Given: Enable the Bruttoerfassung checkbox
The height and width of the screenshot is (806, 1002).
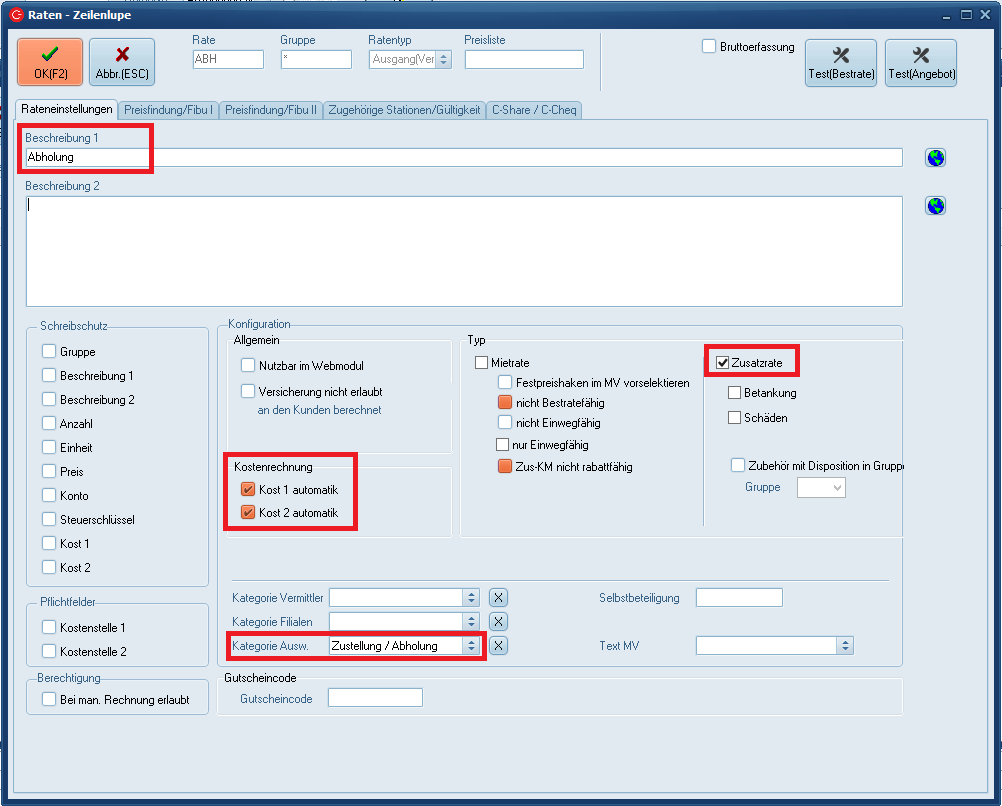Looking at the screenshot, I should (709, 47).
